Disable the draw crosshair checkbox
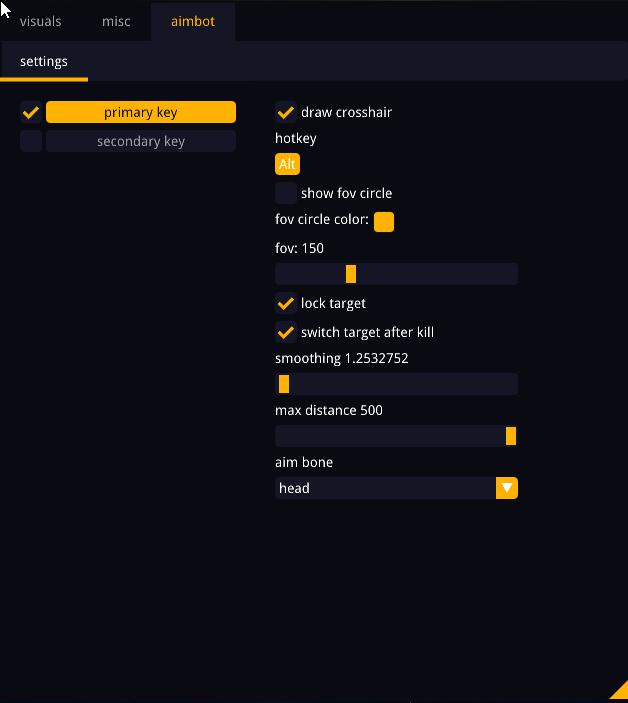This screenshot has width=628, height=703. (x=286, y=112)
